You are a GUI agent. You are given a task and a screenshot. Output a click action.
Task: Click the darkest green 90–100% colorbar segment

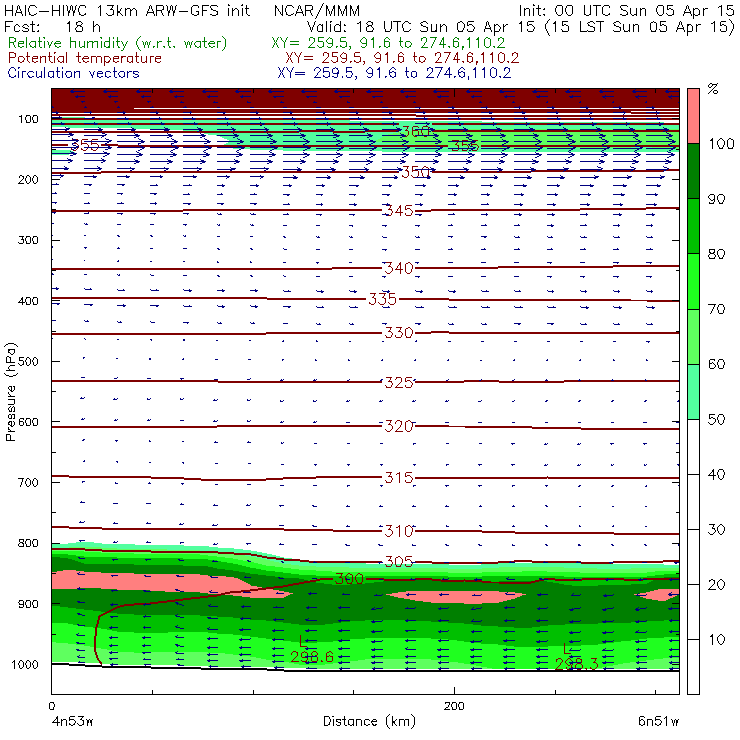coord(693,171)
